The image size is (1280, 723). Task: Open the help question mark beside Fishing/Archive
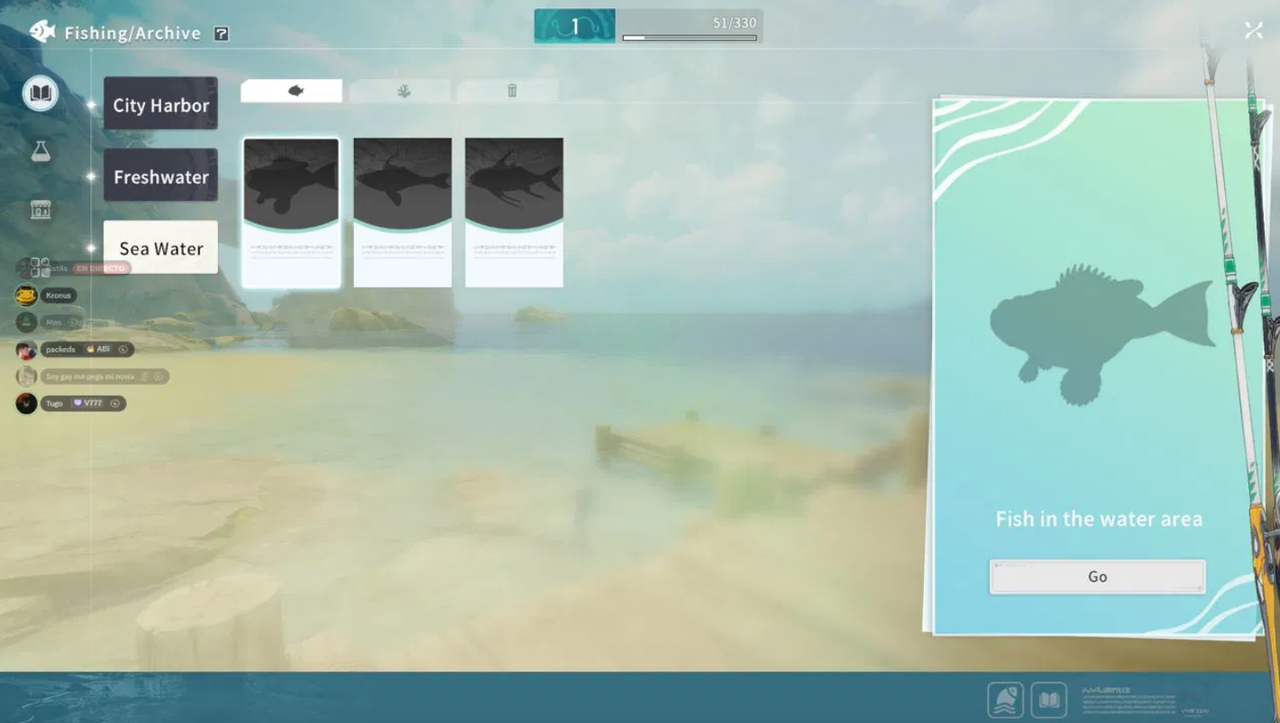pos(221,34)
